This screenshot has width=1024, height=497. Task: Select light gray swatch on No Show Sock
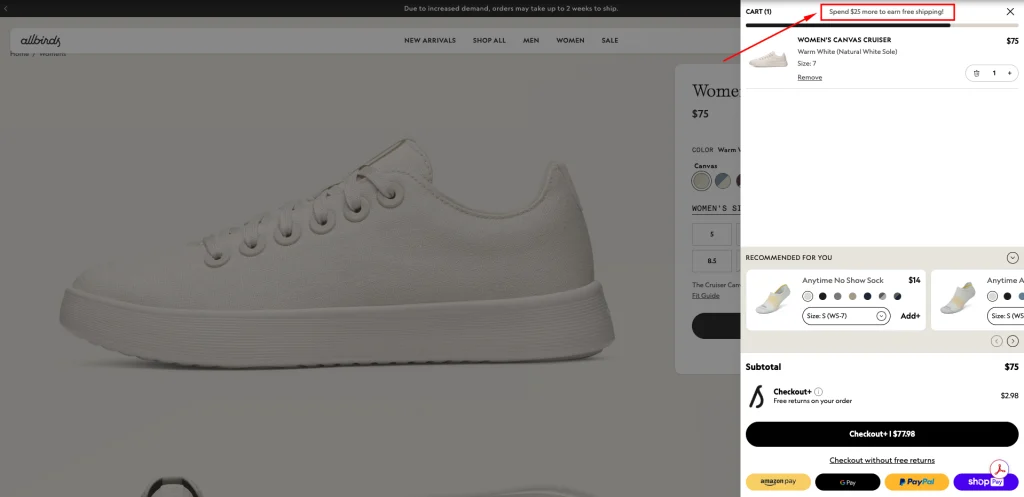[x=808, y=296]
